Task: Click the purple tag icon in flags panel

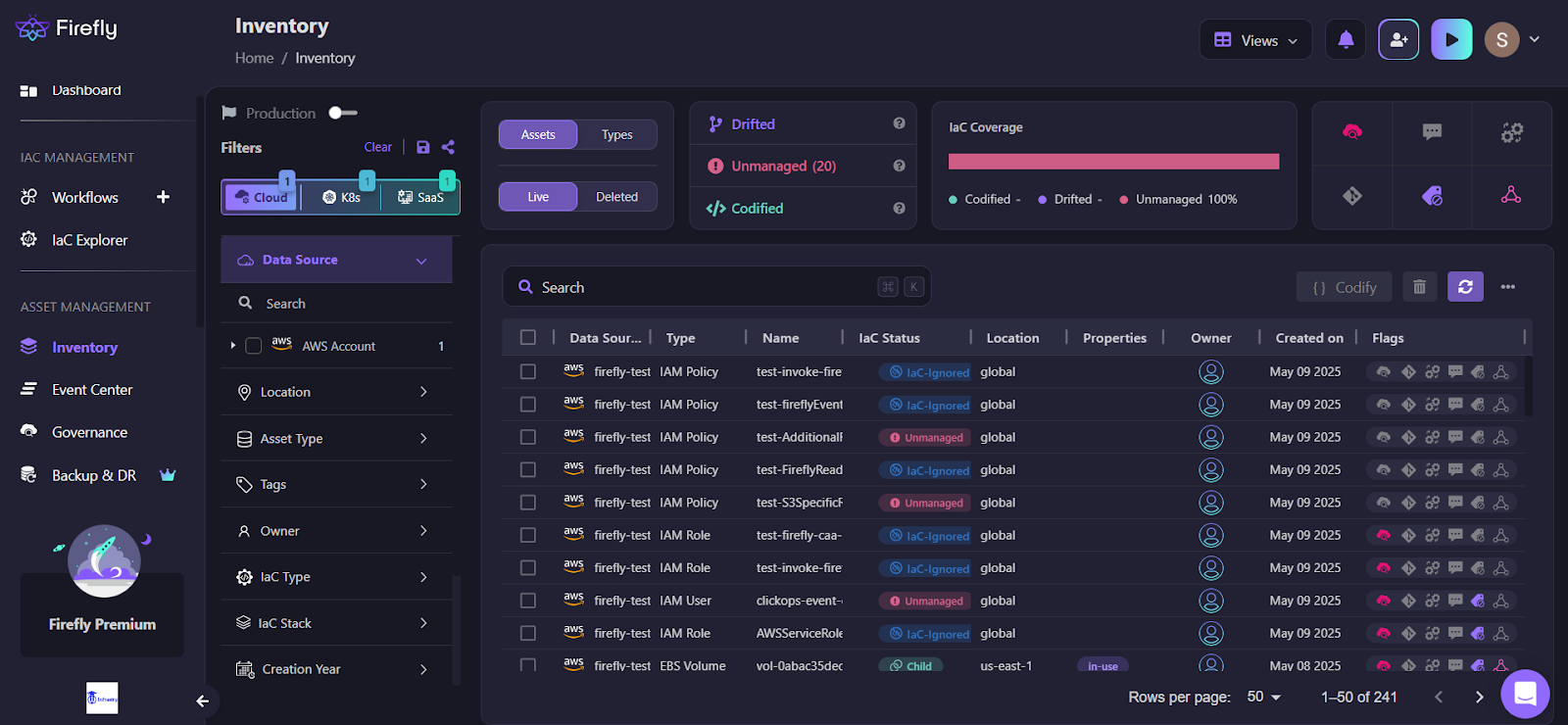Action: tap(1432, 196)
